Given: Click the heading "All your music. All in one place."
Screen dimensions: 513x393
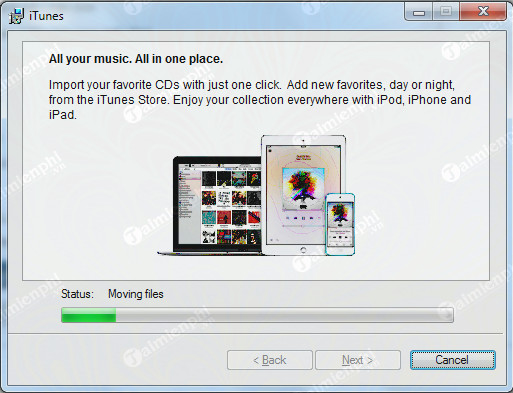Looking at the screenshot, I should (x=136, y=59).
